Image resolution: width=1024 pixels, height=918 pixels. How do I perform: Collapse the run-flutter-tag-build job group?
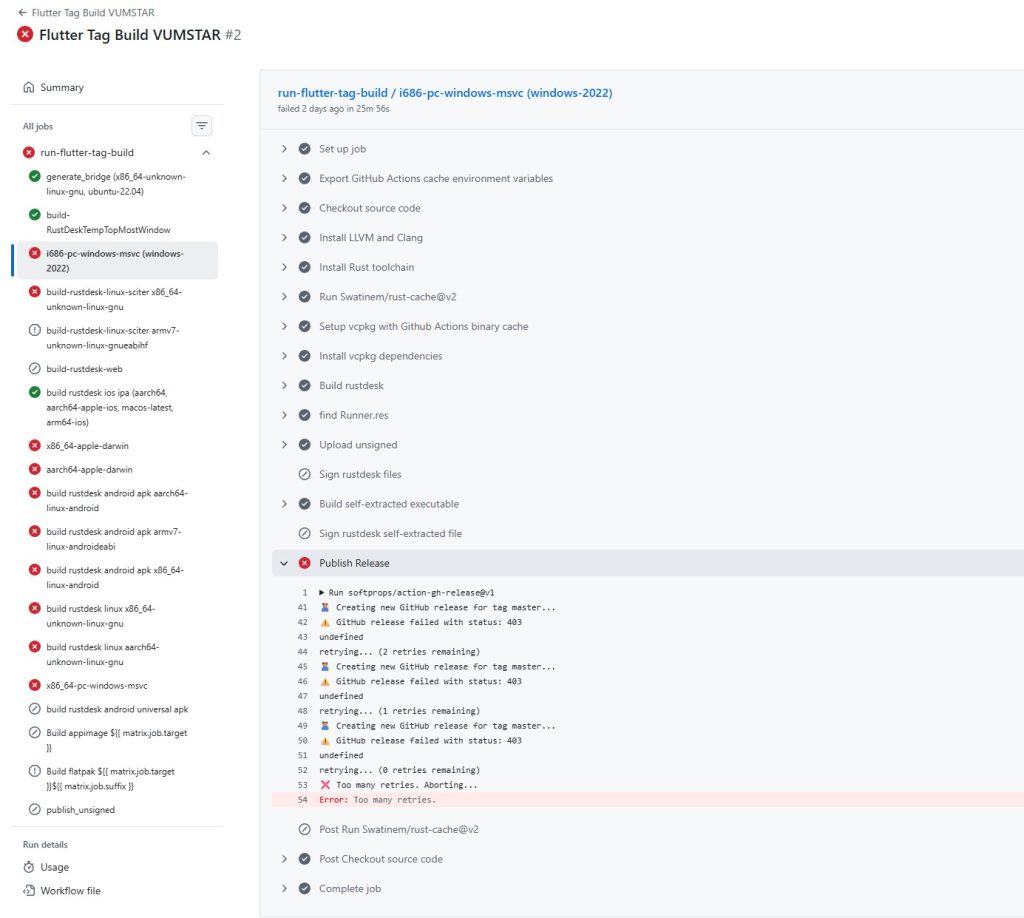tap(206, 153)
